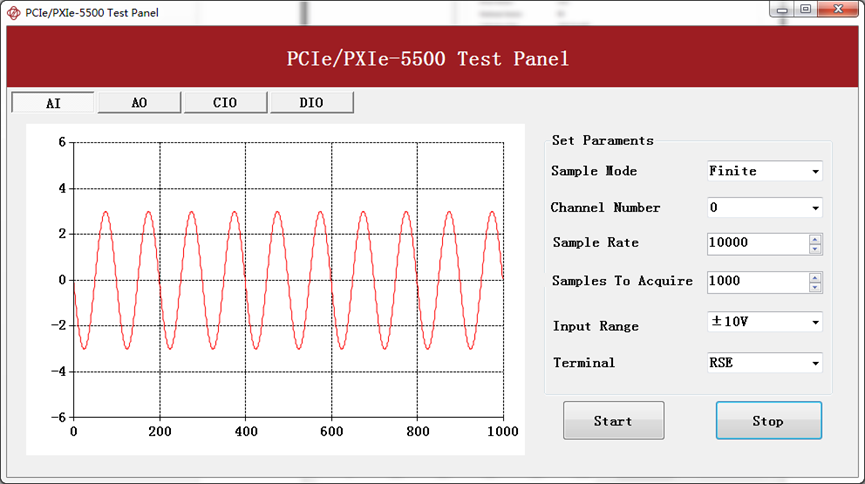
Task: Minimize the Test Panel window
Action: (782, 9)
